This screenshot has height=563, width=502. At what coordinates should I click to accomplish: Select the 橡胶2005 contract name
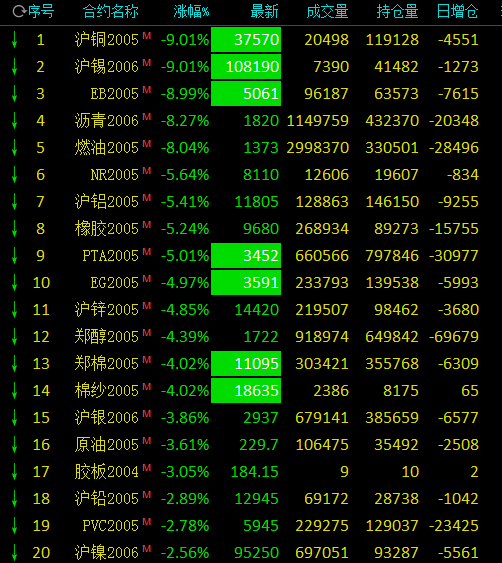point(107,229)
